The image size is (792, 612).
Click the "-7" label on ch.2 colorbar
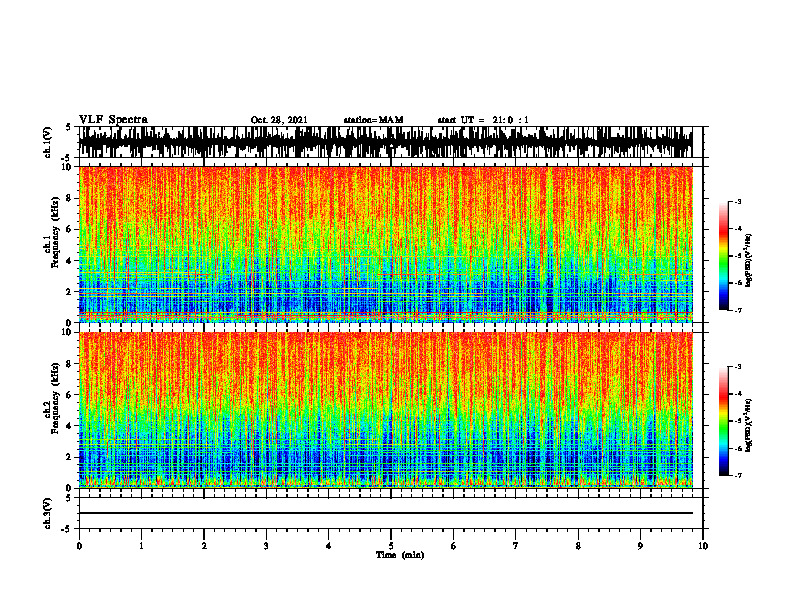pos(738,475)
